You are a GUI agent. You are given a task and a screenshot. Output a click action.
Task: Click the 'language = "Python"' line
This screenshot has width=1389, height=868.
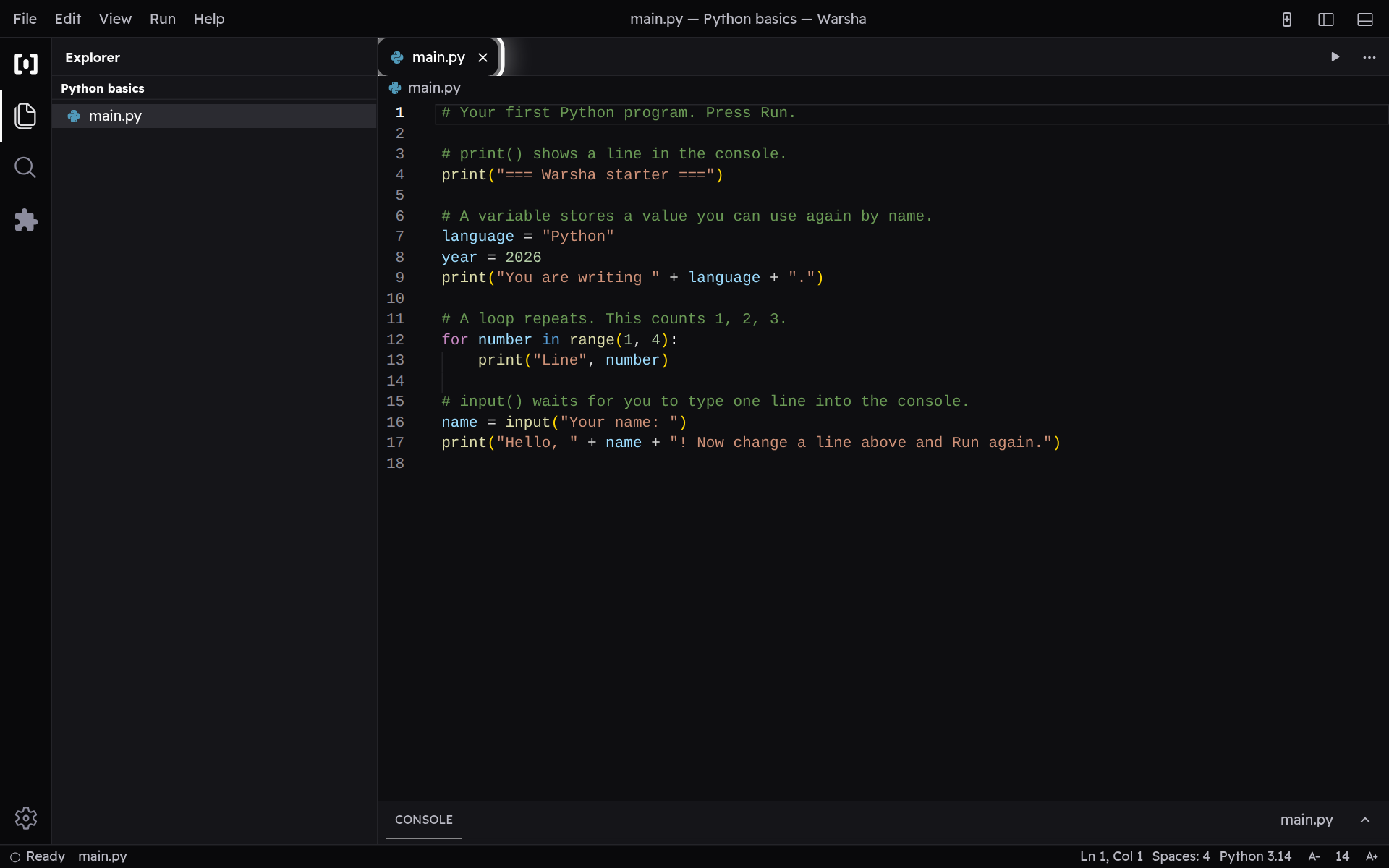point(527,237)
